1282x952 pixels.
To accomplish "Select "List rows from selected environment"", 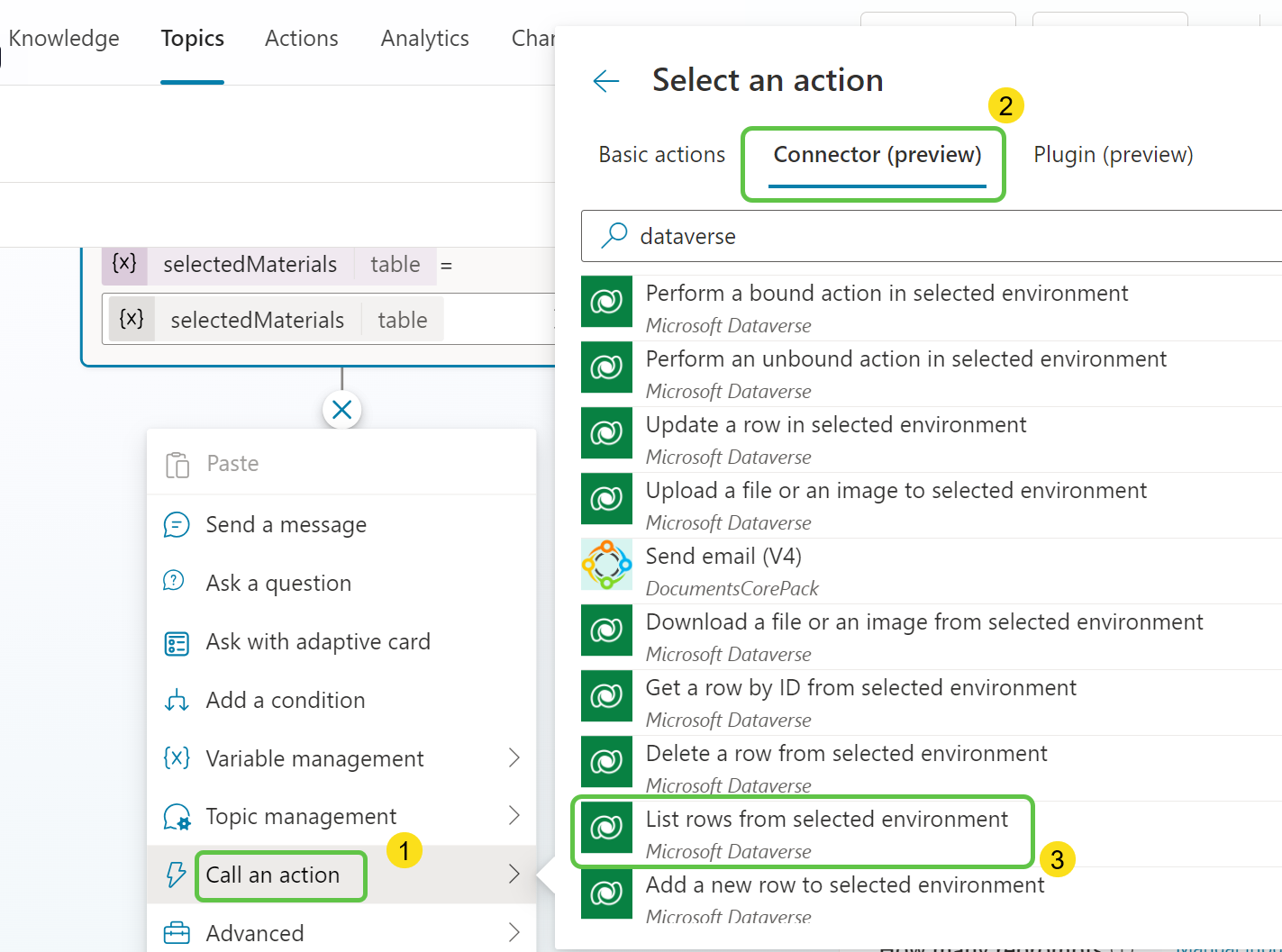I will pyautogui.click(x=826, y=819).
